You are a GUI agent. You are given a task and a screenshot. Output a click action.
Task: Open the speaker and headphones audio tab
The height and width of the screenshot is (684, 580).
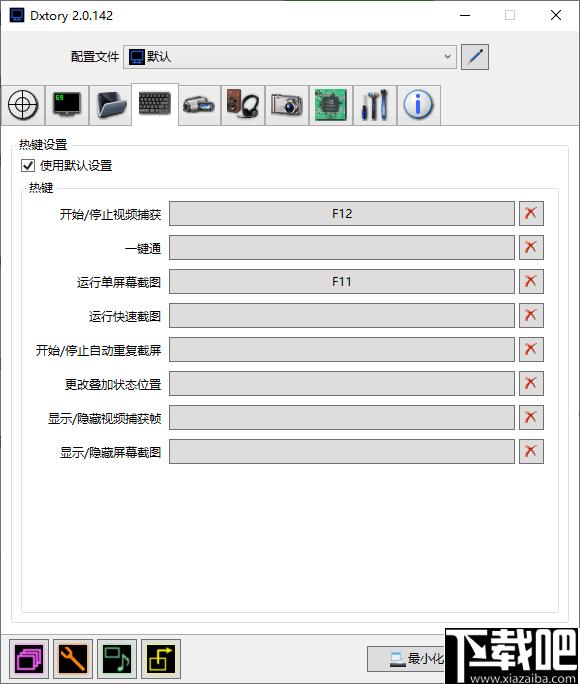pyautogui.click(x=243, y=105)
